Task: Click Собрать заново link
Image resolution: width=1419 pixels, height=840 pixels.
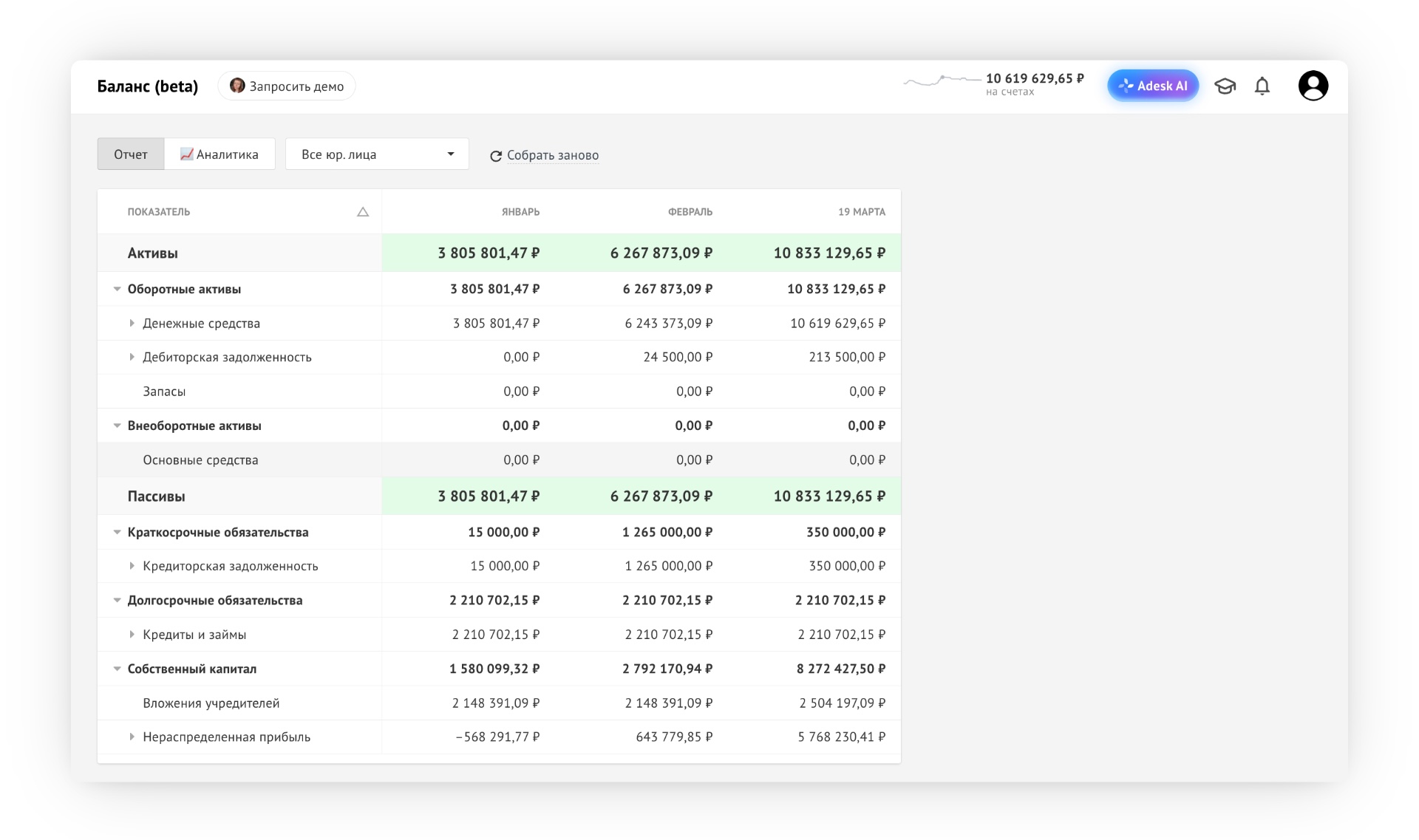Action: (553, 155)
